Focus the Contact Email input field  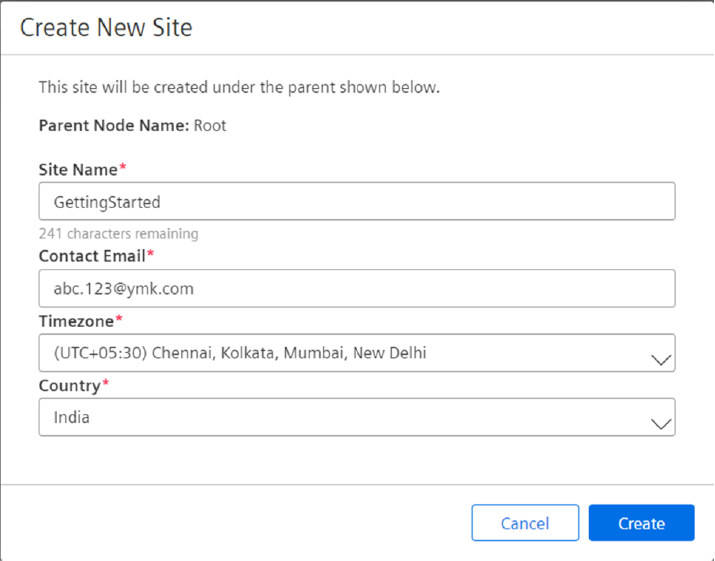(357, 288)
